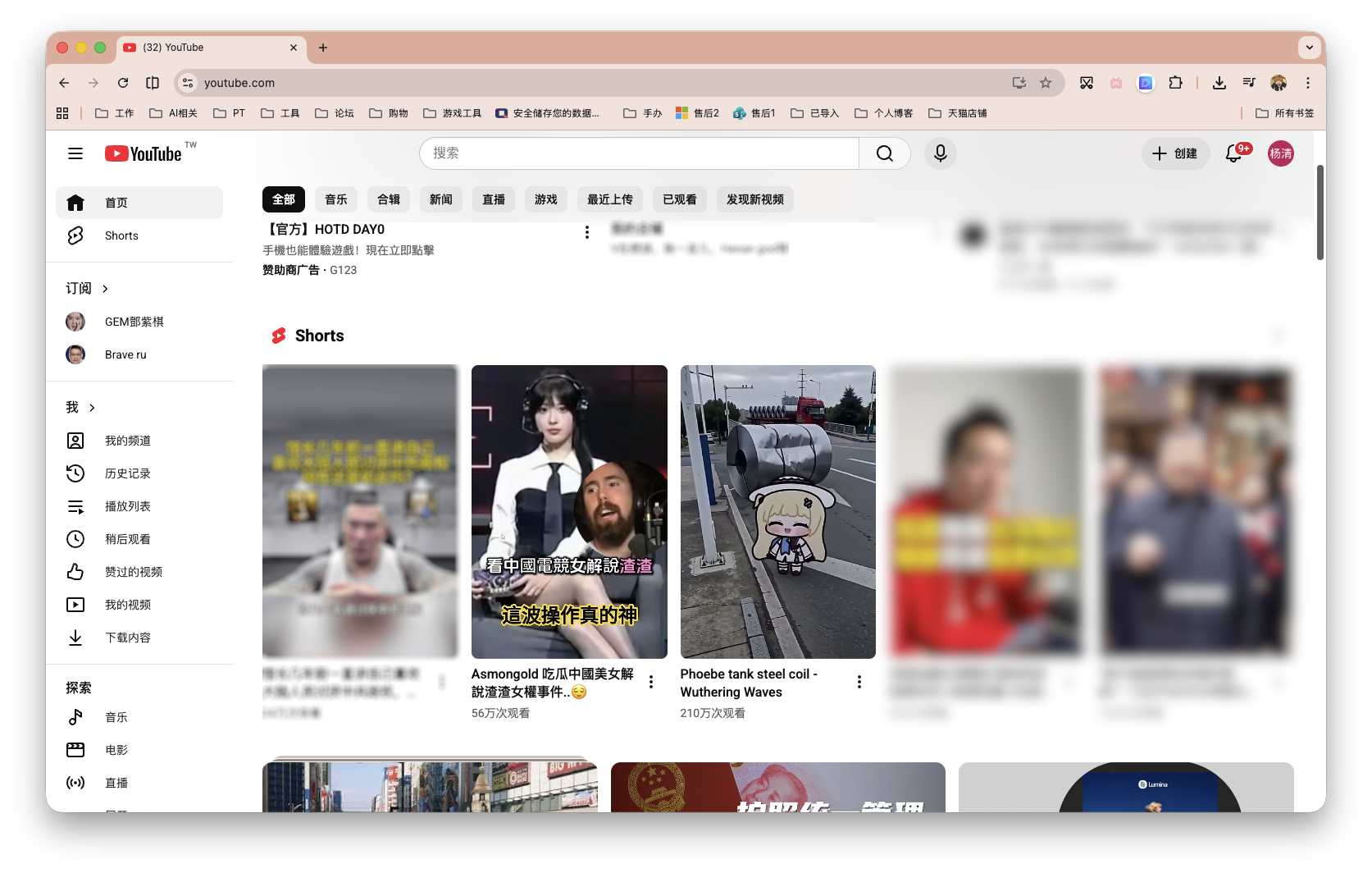The height and width of the screenshot is (873, 1372).
Task: Open the AI相关 bookmarks folder
Action: (174, 113)
